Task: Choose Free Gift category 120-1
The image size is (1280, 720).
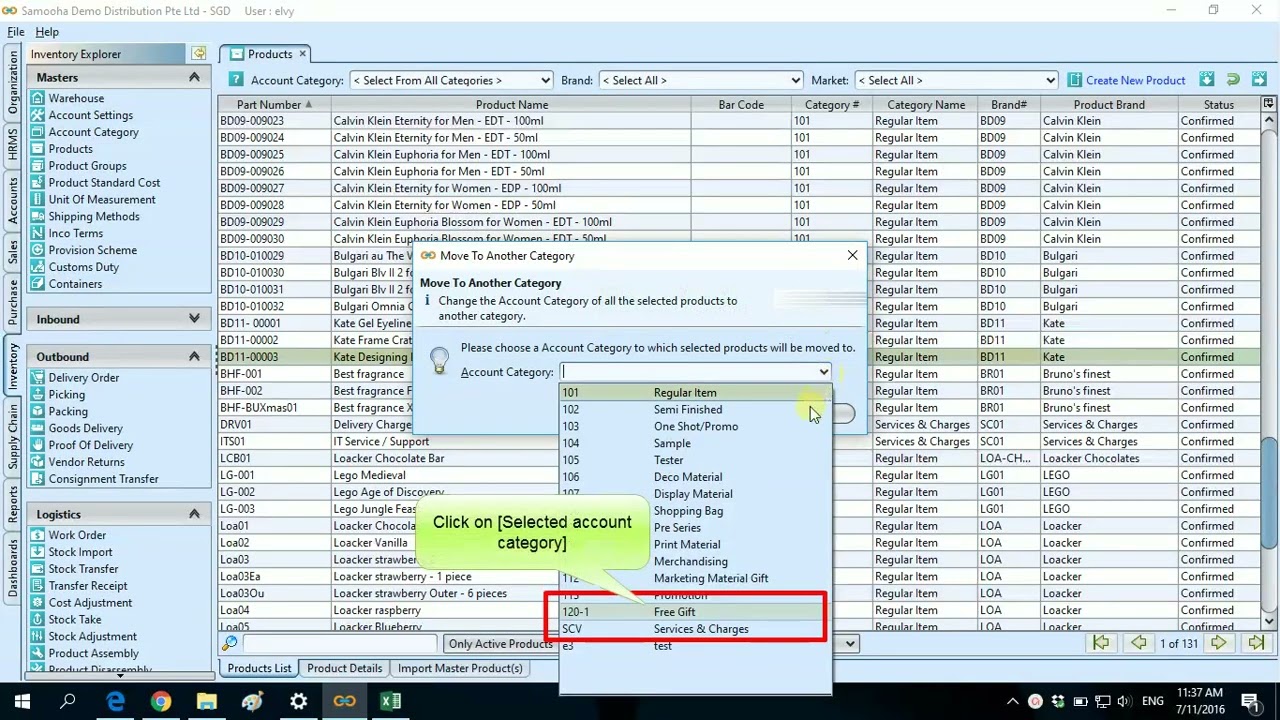Action: [x=694, y=612]
